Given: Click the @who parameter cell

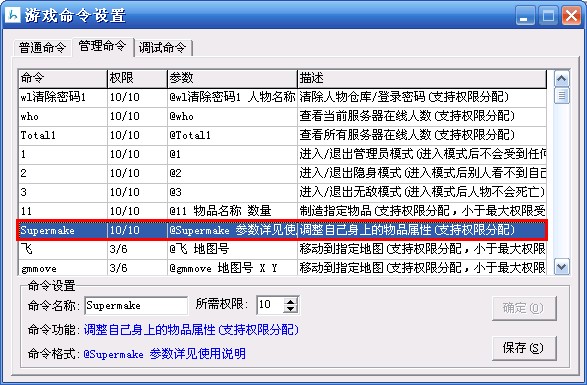Looking at the screenshot, I should tap(232, 116).
